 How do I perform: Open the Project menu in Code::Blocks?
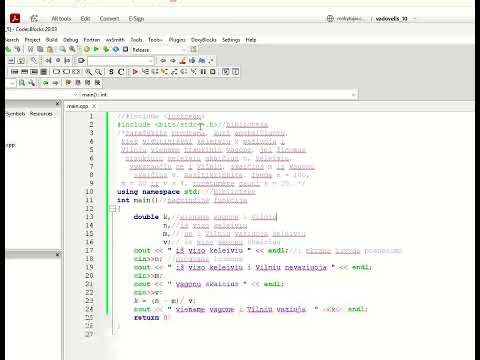pyautogui.click(x=32, y=40)
